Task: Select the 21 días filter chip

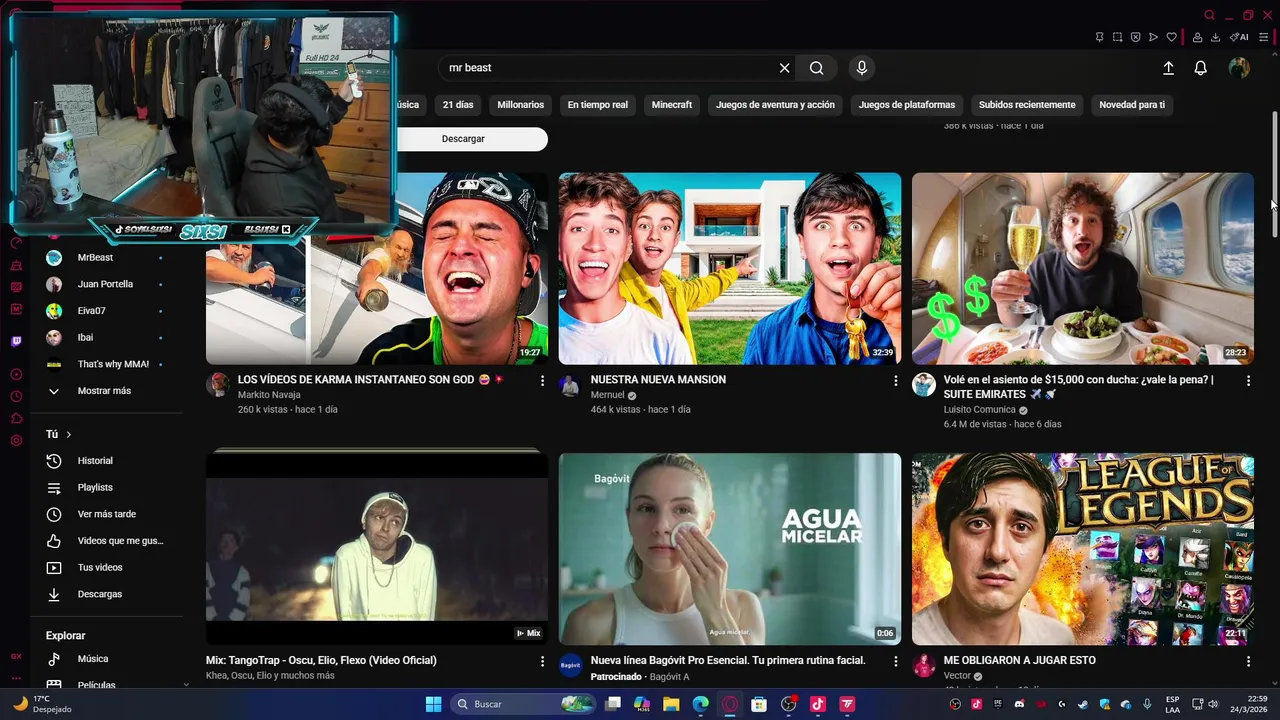Action: coord(458,105)
